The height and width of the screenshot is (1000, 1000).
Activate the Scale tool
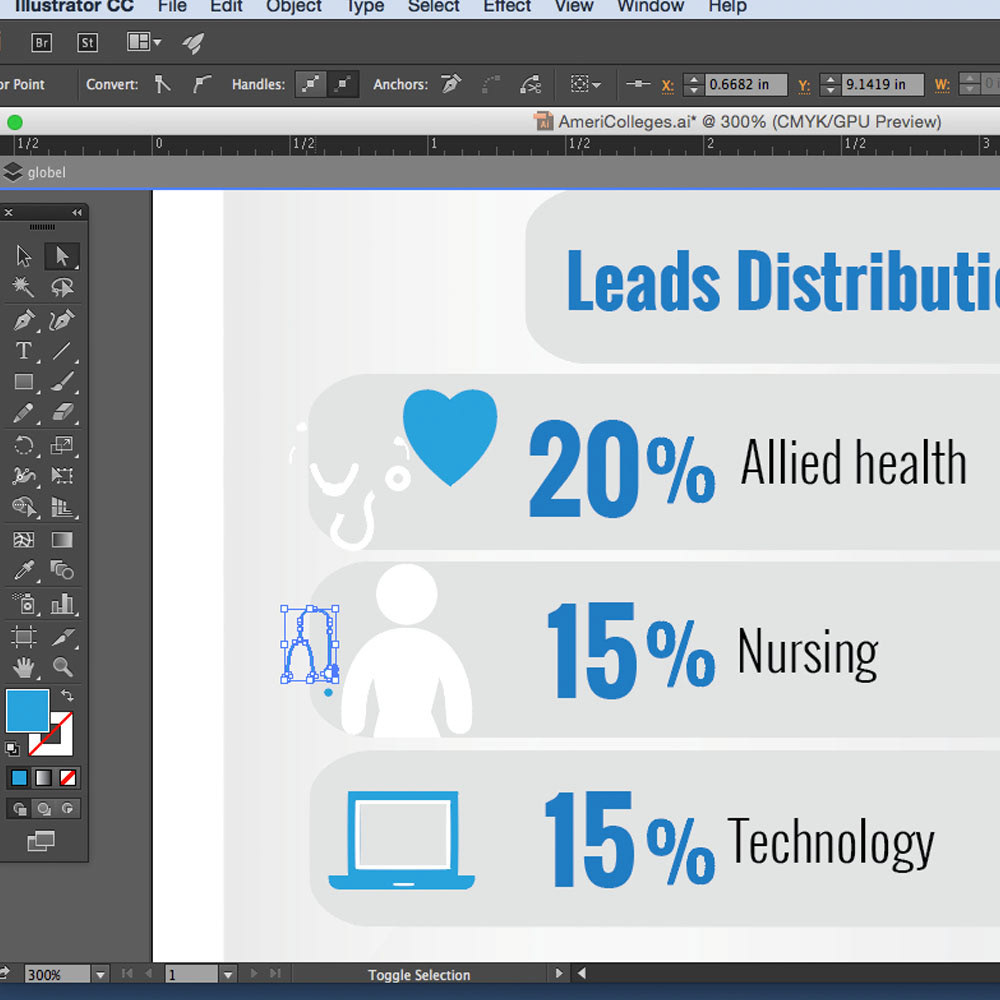pos(62,445)
